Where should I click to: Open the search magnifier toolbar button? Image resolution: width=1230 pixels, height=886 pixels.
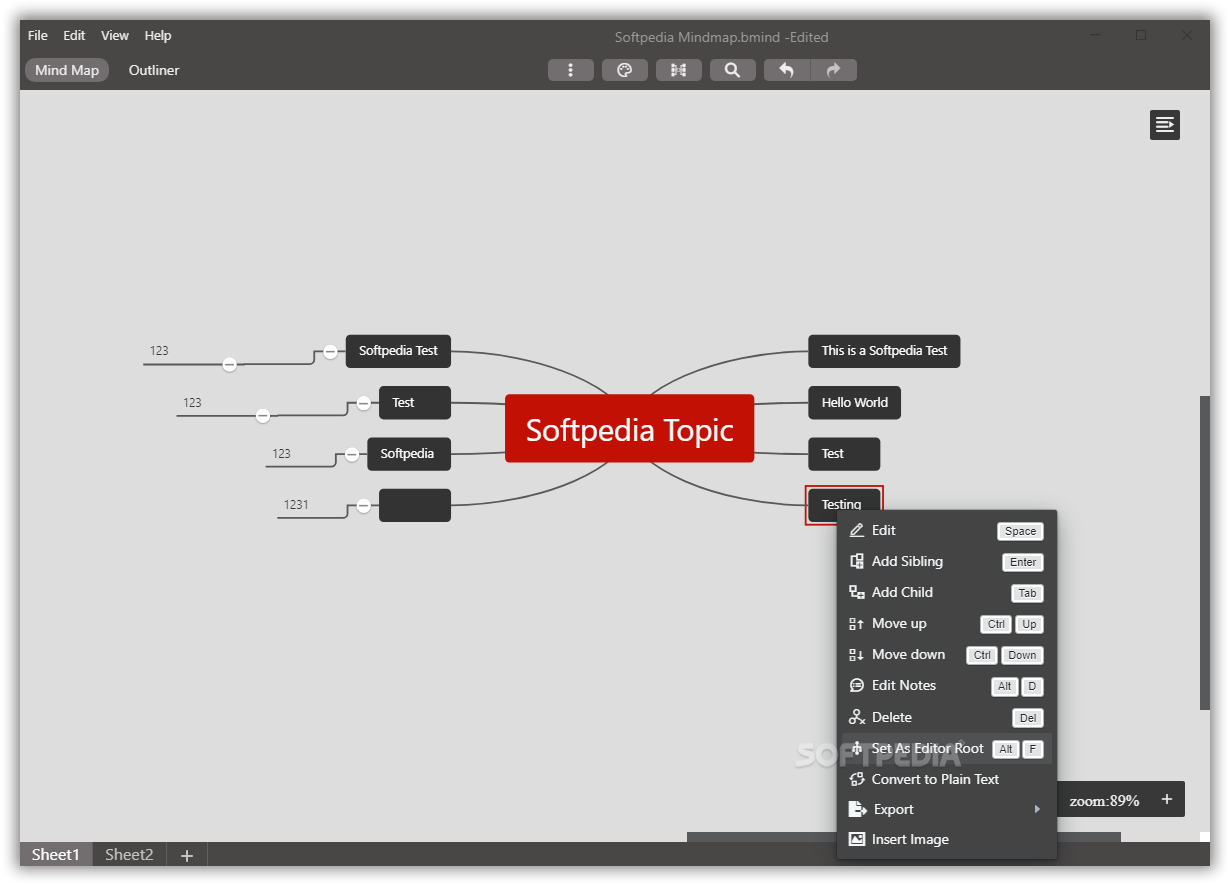click(733, 70)
